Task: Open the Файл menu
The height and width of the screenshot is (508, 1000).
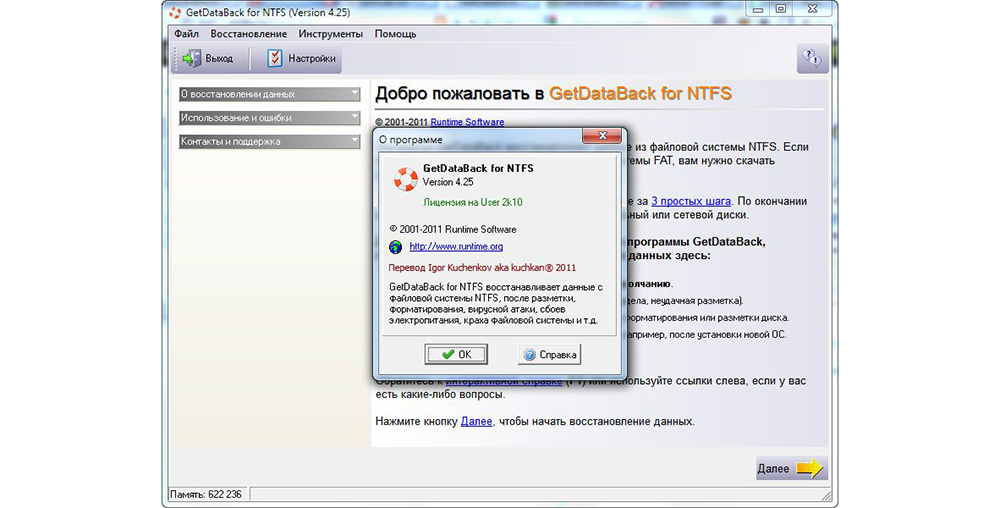Action: [x=186, y=33]
